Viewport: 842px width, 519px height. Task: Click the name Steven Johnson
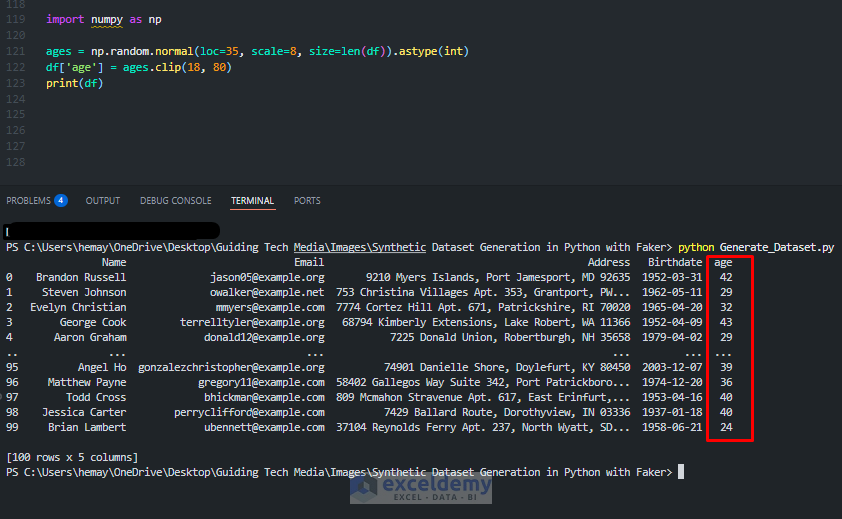point(84,292)
